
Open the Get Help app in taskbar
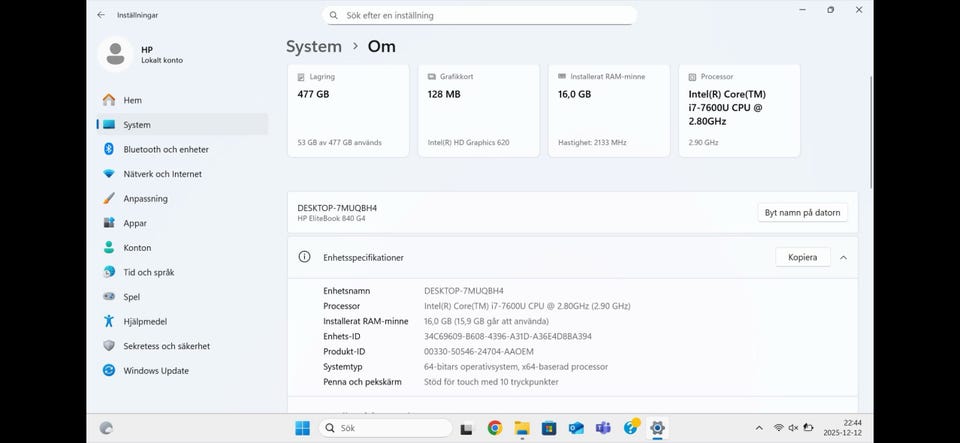click(x=631, y=427)
